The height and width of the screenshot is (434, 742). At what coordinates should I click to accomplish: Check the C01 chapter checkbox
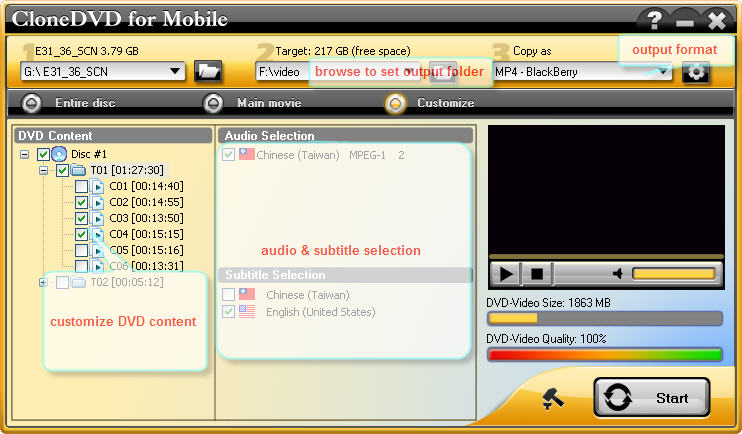click(81, 186)
